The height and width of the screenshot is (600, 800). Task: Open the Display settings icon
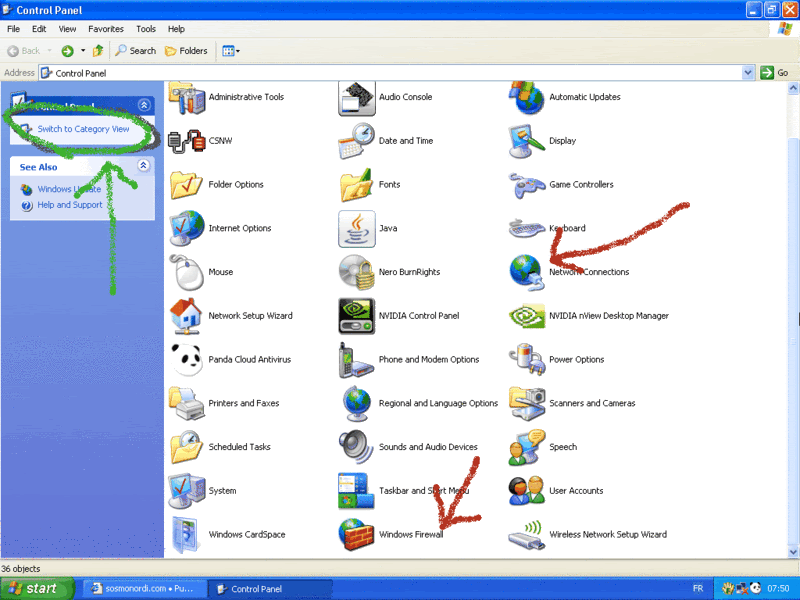coord(527,141)
